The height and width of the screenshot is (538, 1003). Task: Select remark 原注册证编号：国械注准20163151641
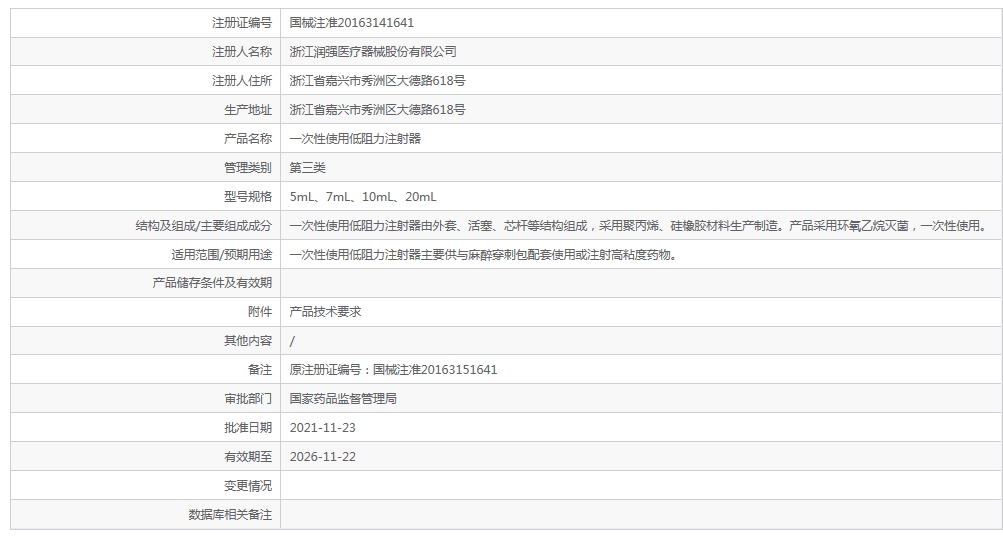[x=393, y=370]
